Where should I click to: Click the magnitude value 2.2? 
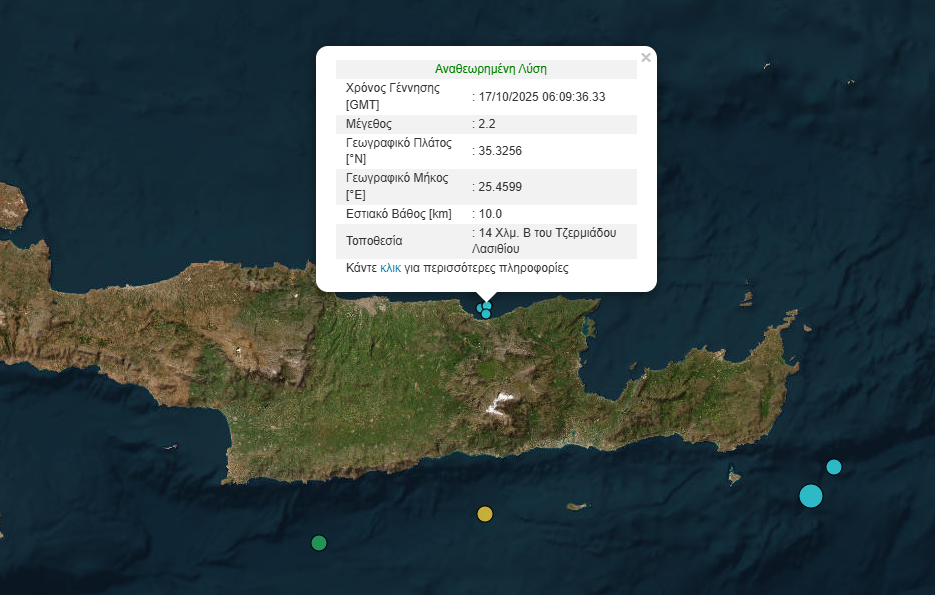(487, 124)
